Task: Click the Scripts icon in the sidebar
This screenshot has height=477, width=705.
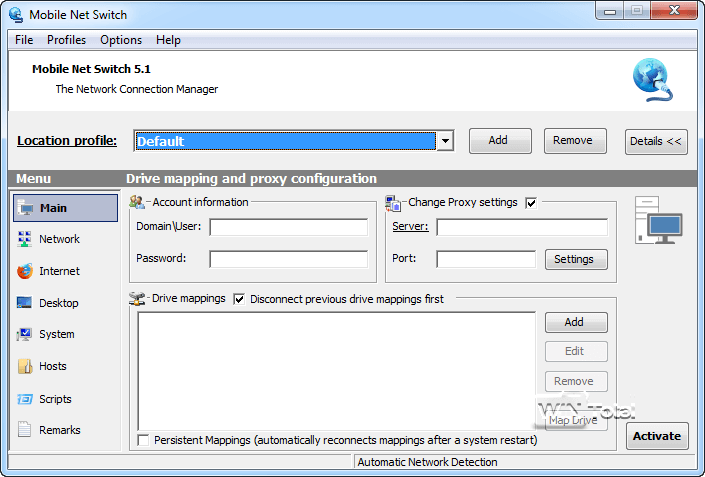Action: (25, 399)
